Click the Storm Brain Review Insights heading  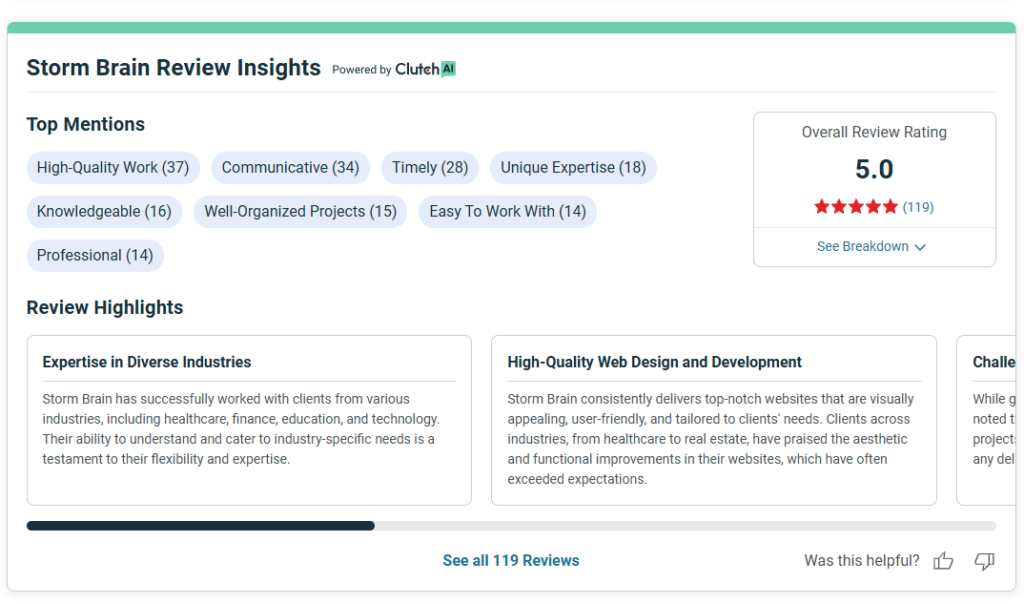pos(174,68)
